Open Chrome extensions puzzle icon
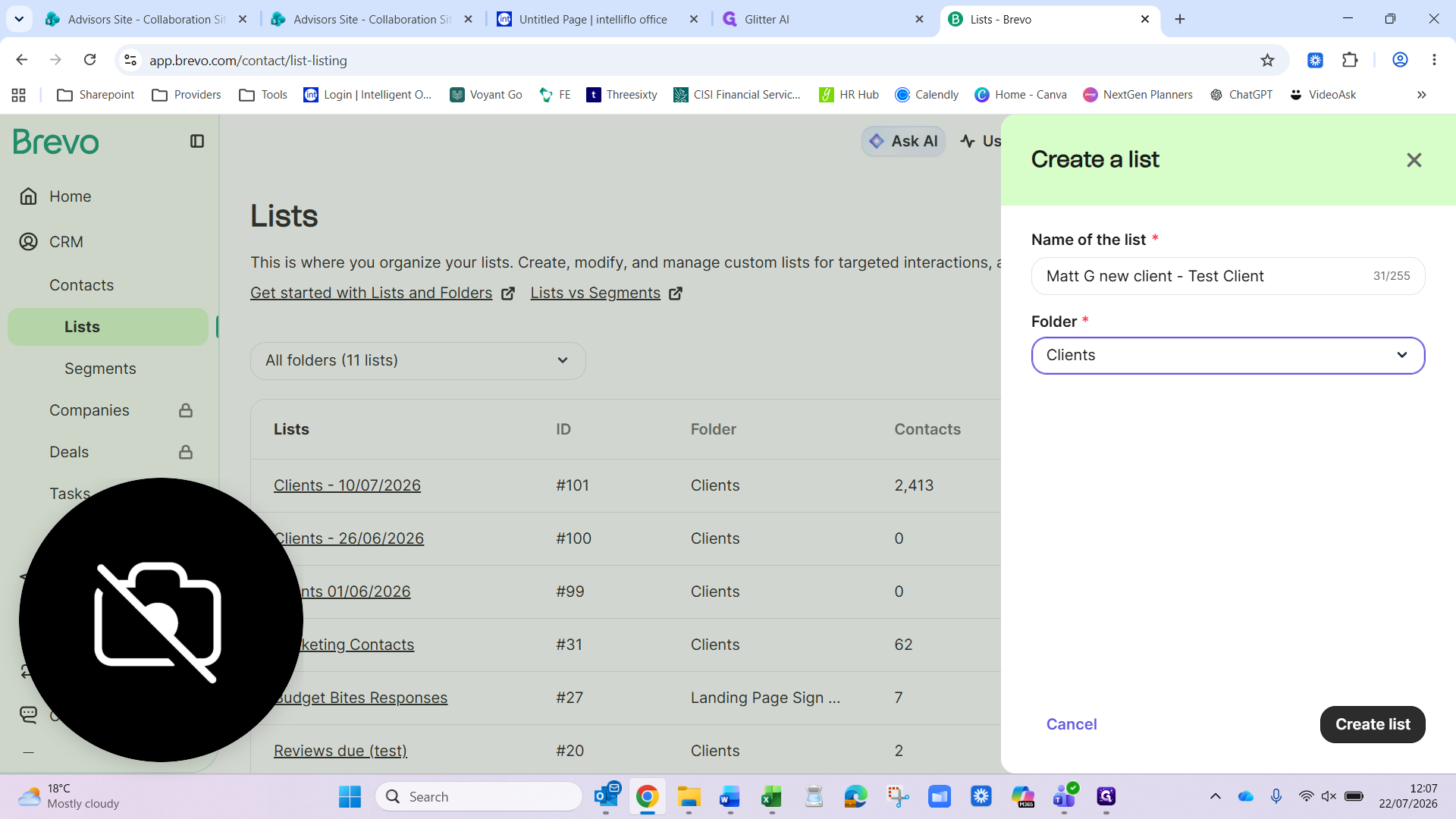Viewport: 1456px width, 819px height. (1350, 60)
